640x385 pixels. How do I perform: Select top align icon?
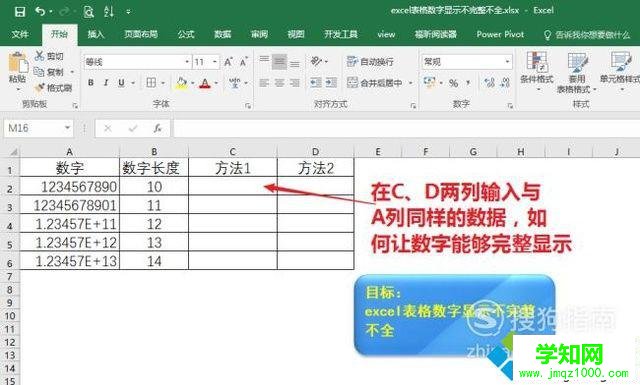(264, 61)
